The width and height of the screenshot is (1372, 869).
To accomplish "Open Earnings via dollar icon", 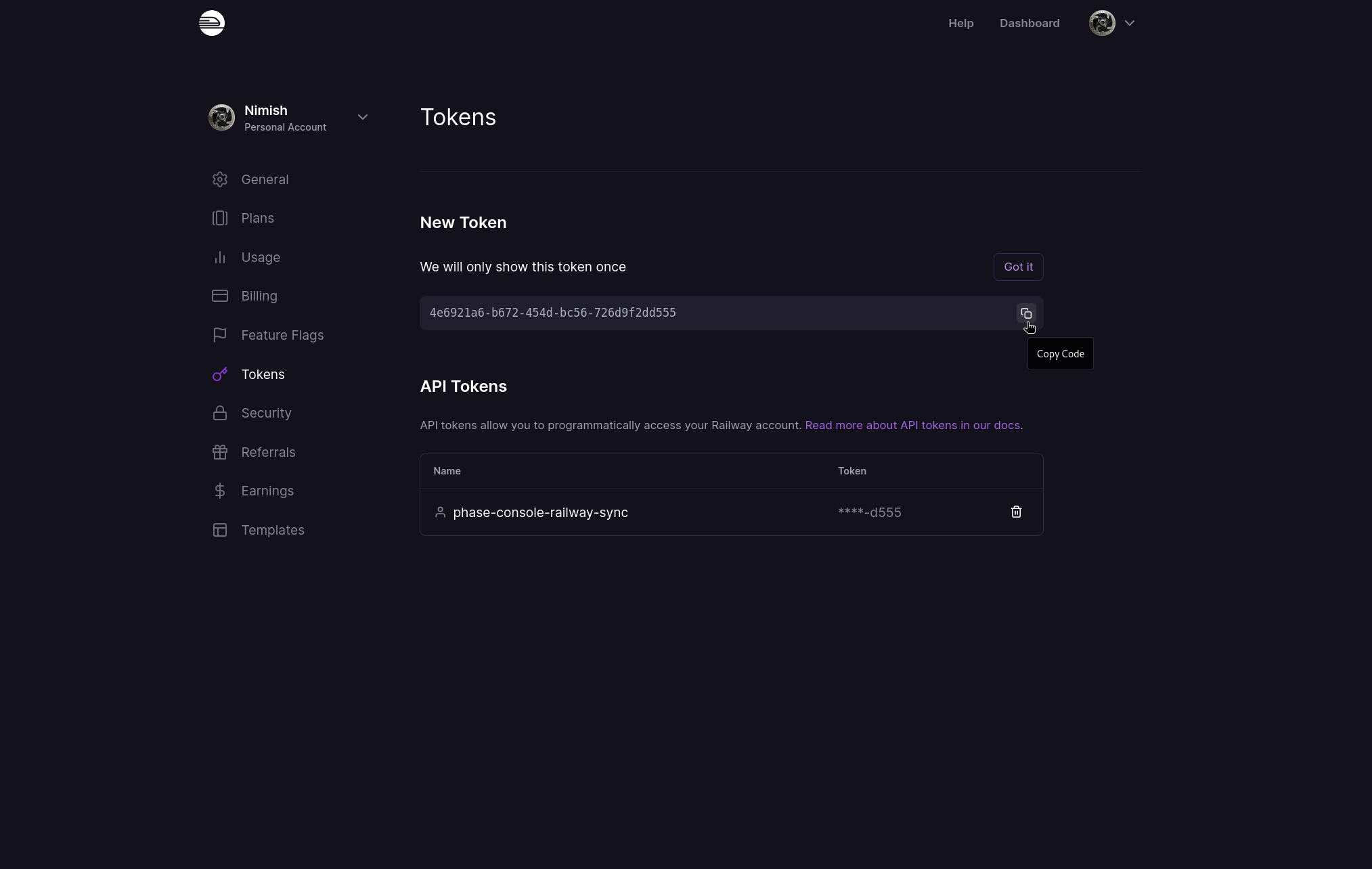I will point(220,491).
